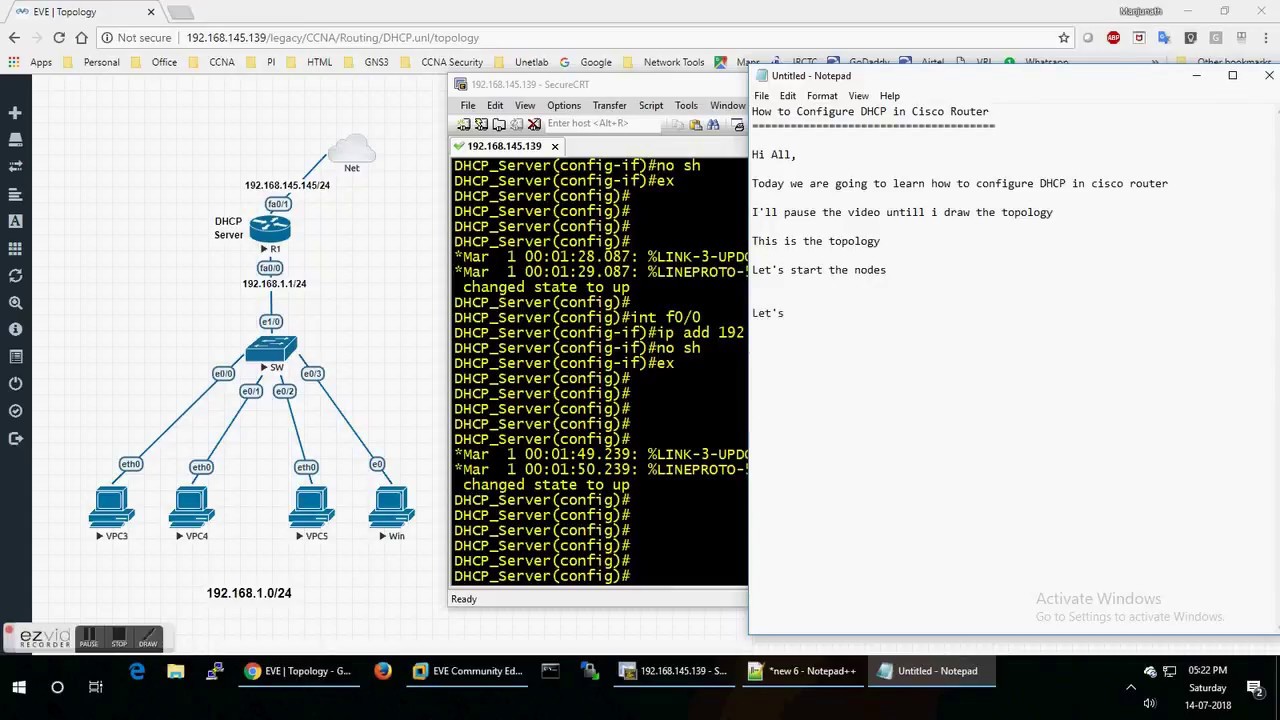Image resolution: width=1280 pixels, height=720 pixels.
Task: Select the 192.168.145.139 session tab in SecureCRT
Action: [504, 146]
